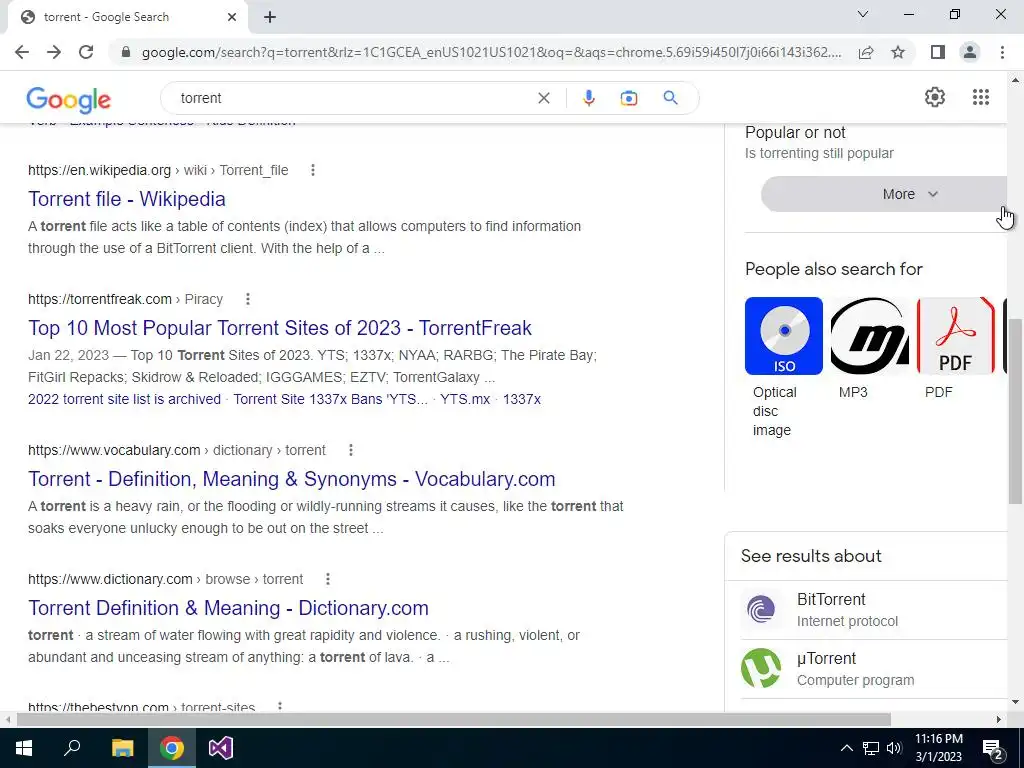Open options for the TorrentFreak result
Image resolution: width=1024 pixels, height=768 pixels.
(x=248, y=299)
